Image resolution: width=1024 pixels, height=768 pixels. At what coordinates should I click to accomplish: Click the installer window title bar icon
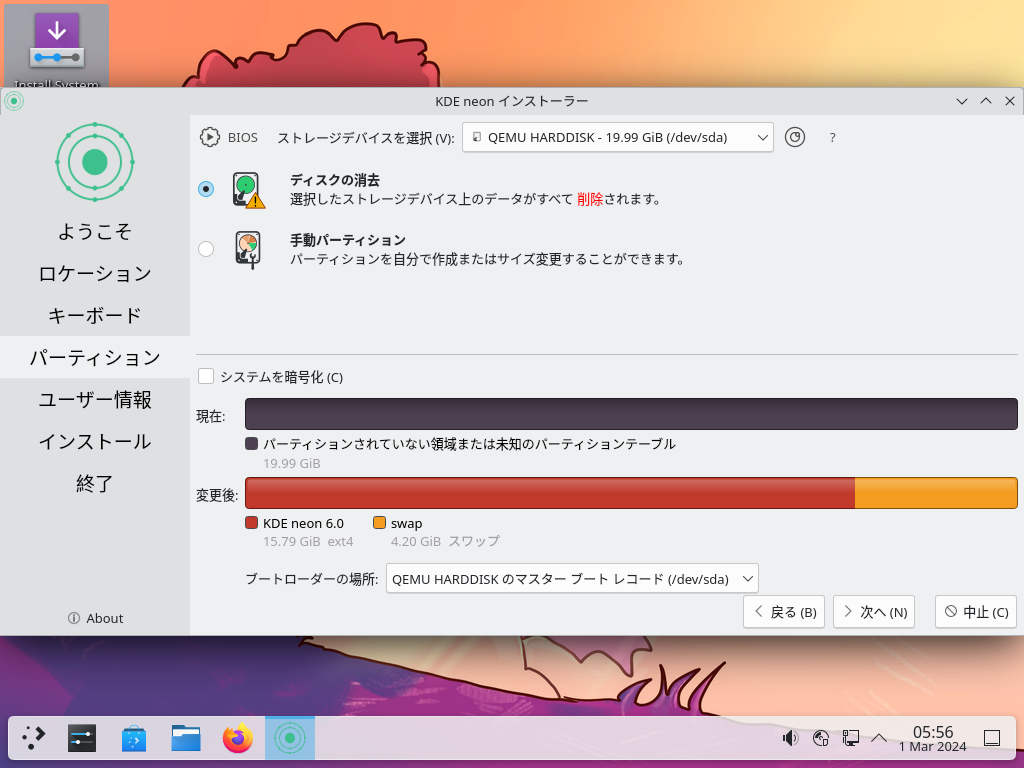pyautogui.click(x=14, y=101)
